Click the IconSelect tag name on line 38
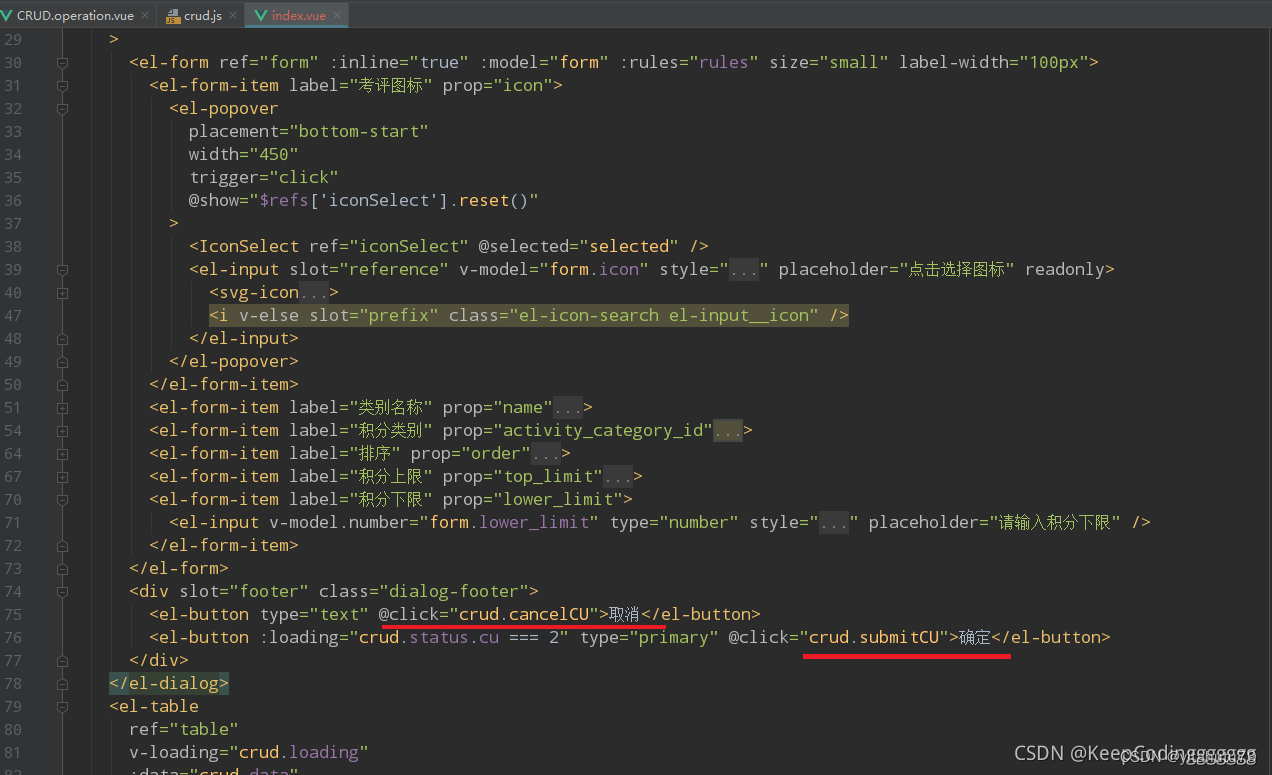 249,246
